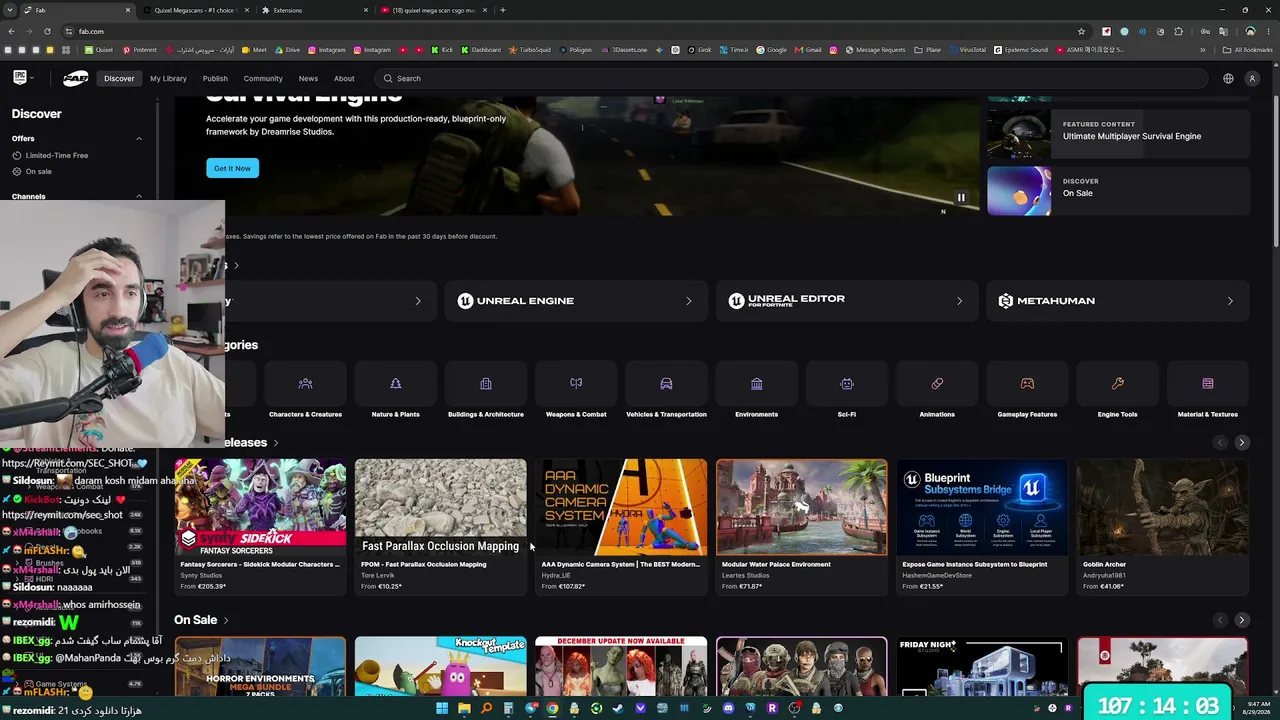Open the On Sale section heading
1280x720 pixels.
point(201,620)
